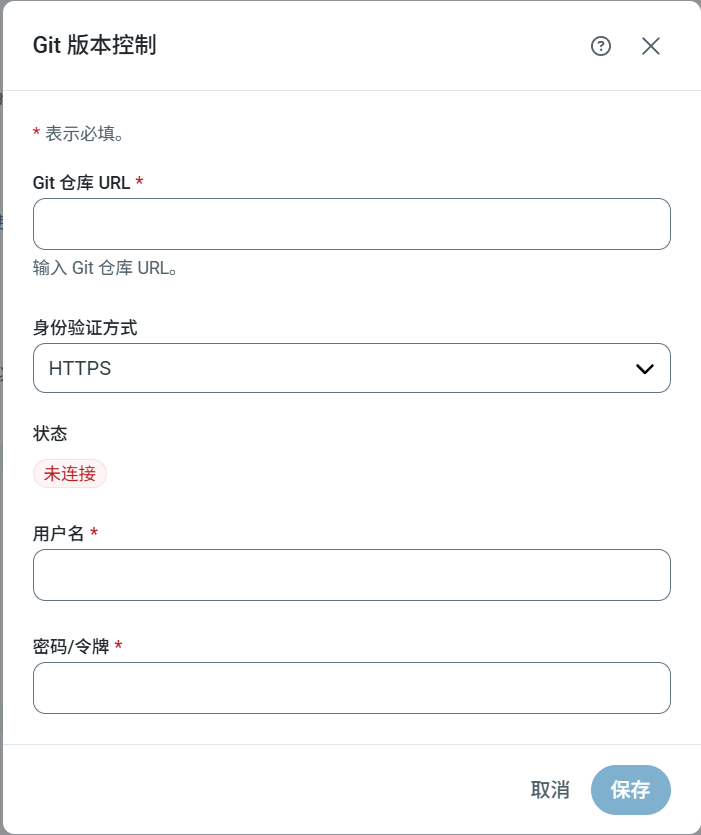Focus the 用户名 input field

pos(351,575)
